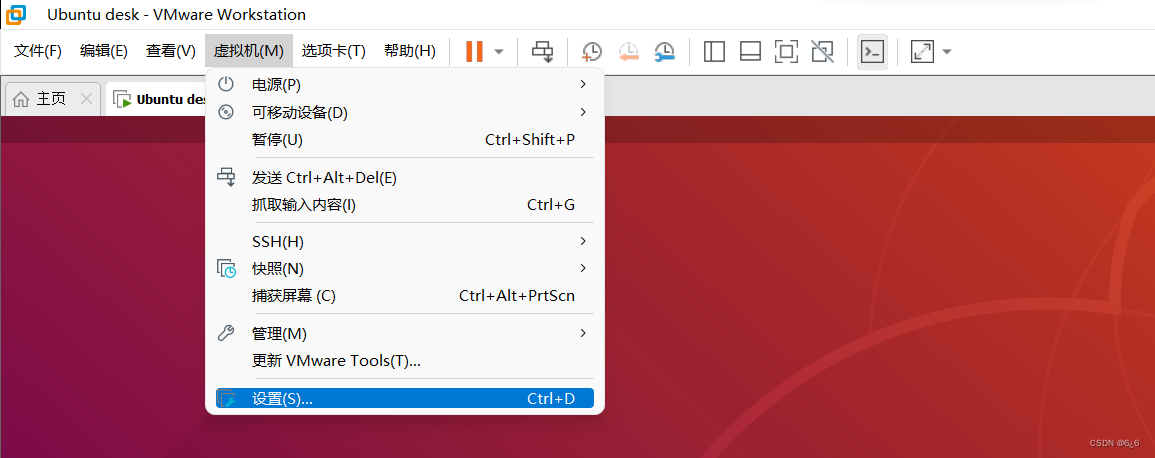
Task: Open the 电源(P) submenu
Action: (x=404, y=85)
